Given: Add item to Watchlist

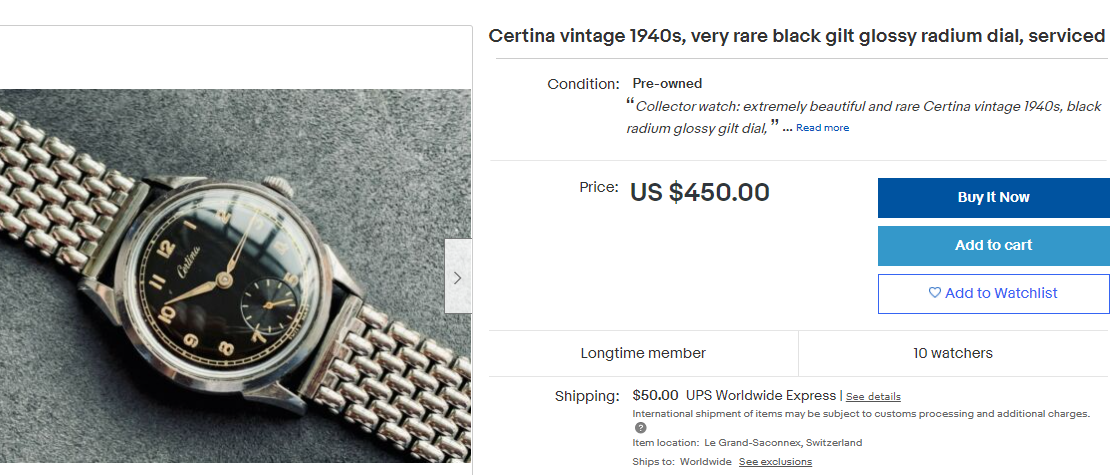Looking at the screenshot, I should tap(993, 294).
